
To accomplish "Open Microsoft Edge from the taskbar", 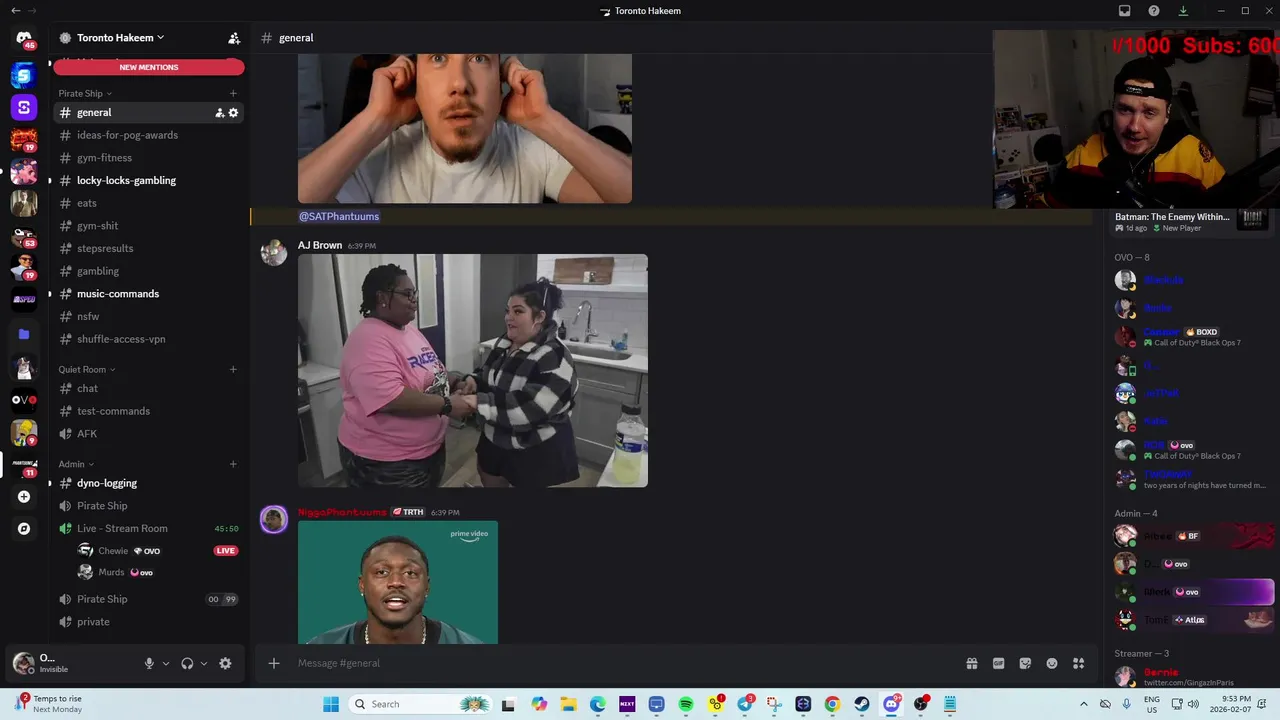I will [x=598, y=704].
